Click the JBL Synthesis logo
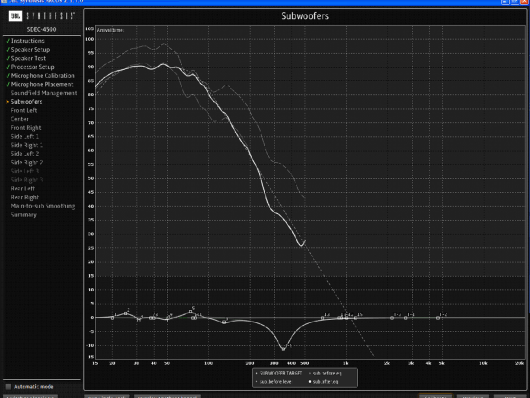The height and width of the screenshot is (398, 530). (42, 16)
